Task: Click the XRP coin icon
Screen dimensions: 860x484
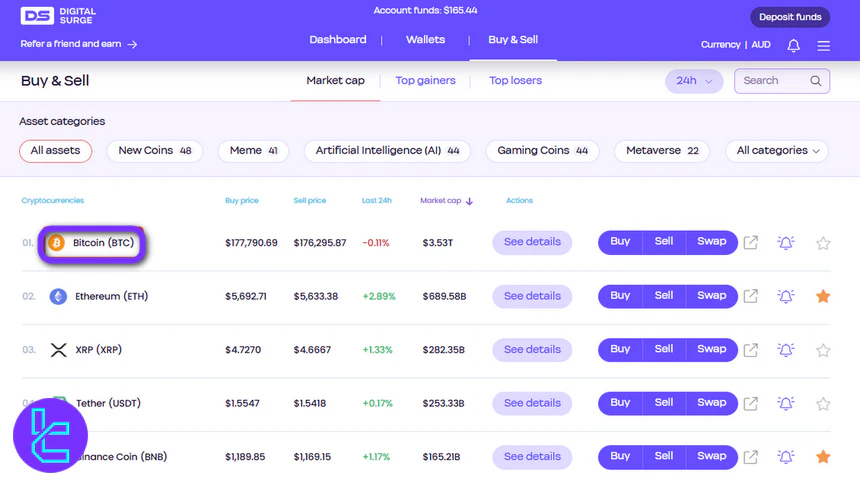Action: (58, 350)
